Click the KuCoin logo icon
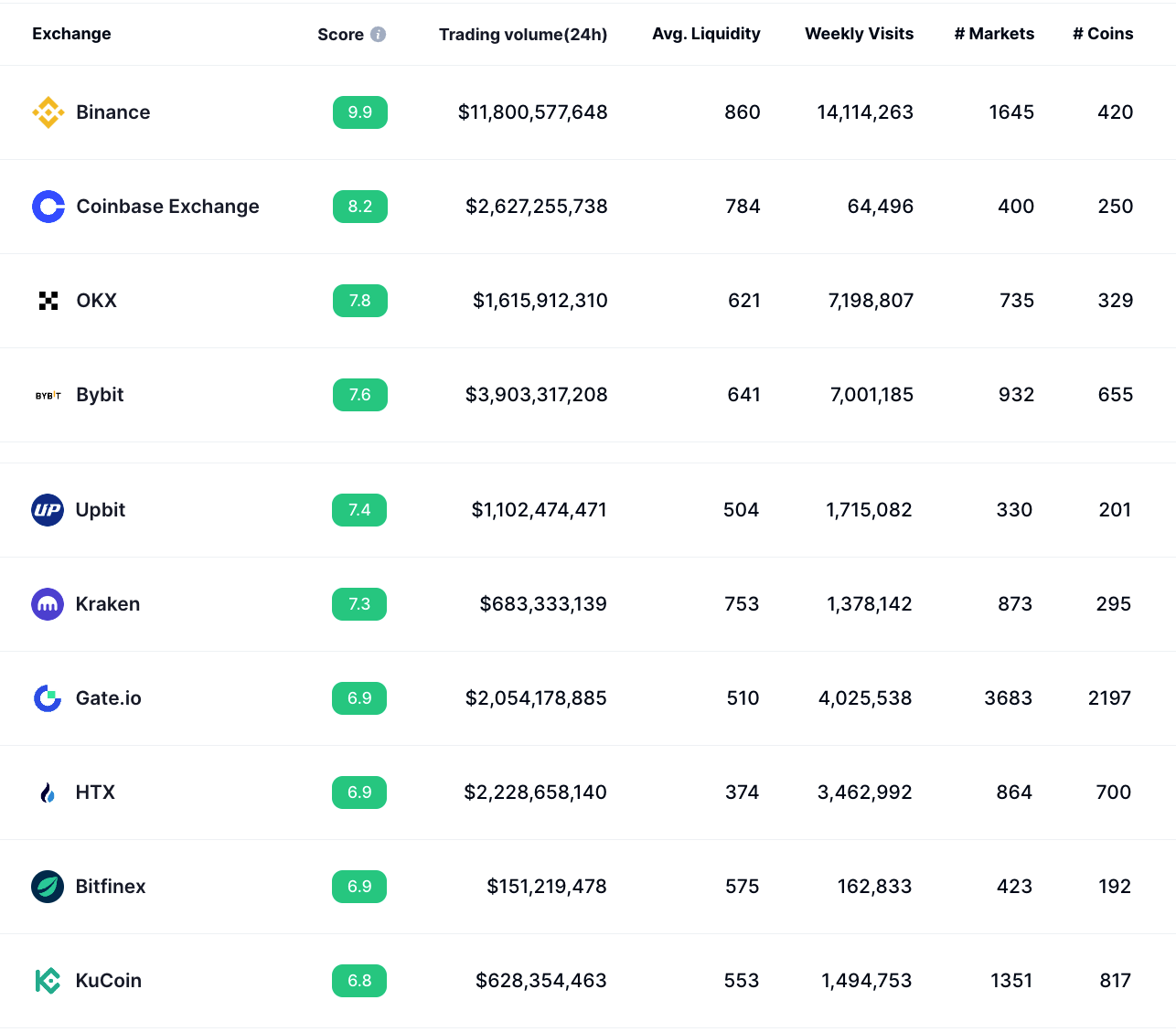1176x1032 pixels. (x=48, y=981)
